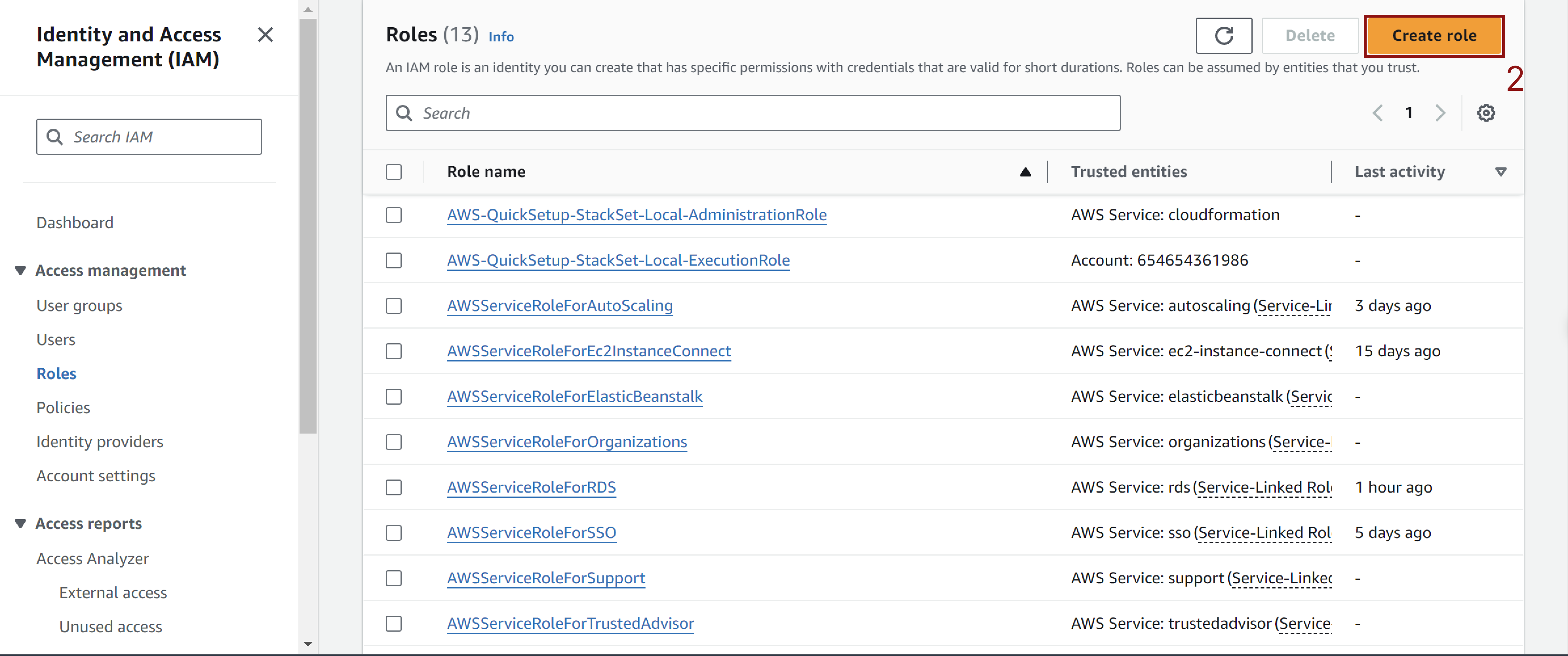Click "AWS Service: cloudformation" cell
Viewport: 1568px width, 656px height.
pyautogui.click(x=1175, y=215)
